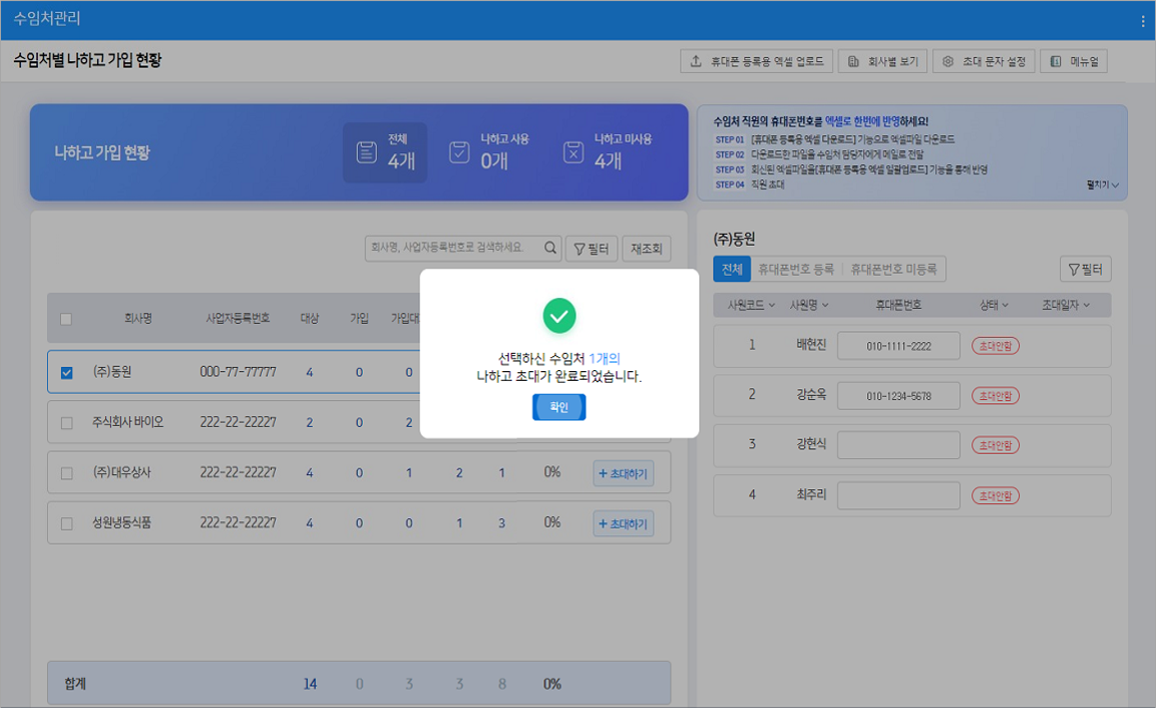Click the 엑셀로 한번에 반영 link text
The image size is (1156, 708).
(x=862, y=122)
